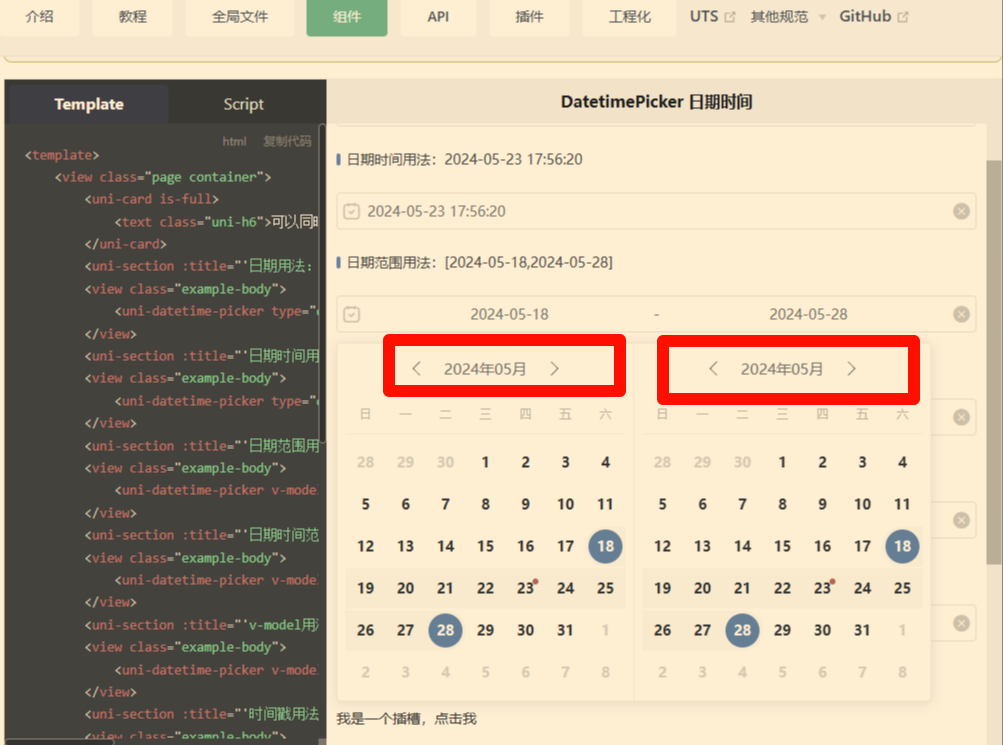Select day 15 in right calendar
This screenshot has width=1003, height=745.
click(782, 546)
